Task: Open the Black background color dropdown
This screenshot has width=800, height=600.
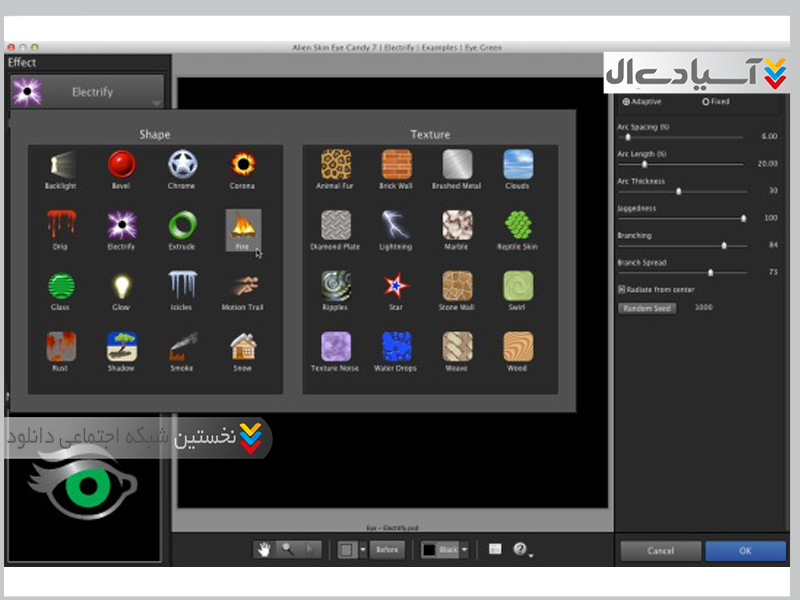Action: 464,550
